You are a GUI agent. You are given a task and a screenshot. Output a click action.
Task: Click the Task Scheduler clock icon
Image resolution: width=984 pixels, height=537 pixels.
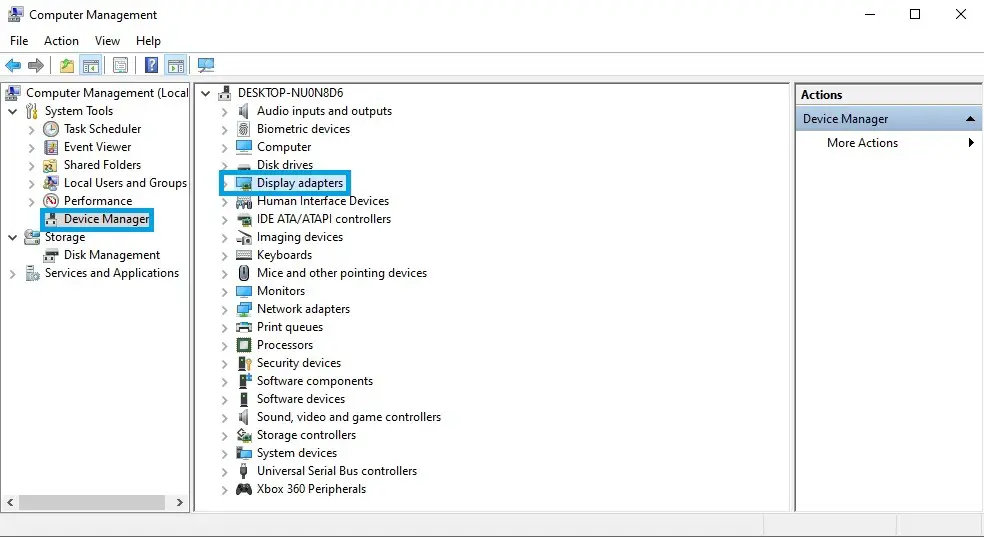coord(51,129)
